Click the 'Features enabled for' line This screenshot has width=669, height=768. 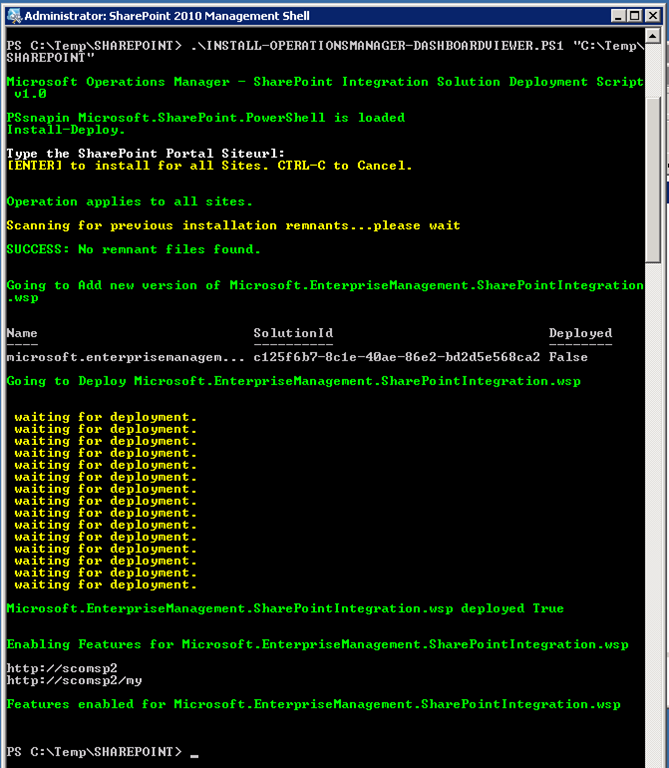[313, 704]
